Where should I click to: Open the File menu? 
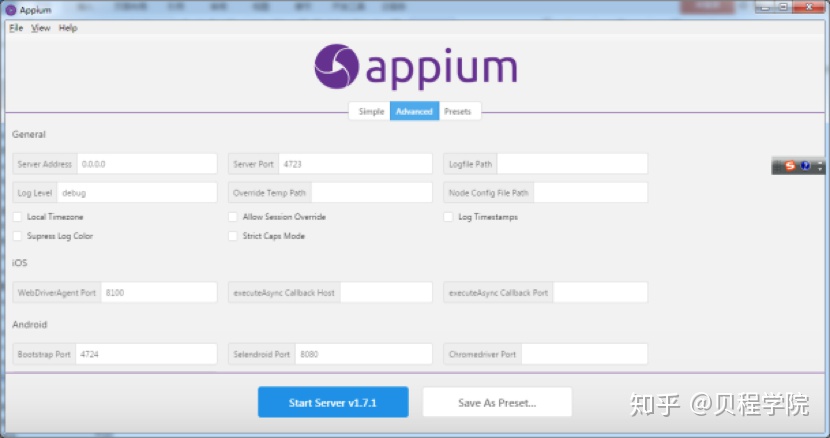[16, 28]
